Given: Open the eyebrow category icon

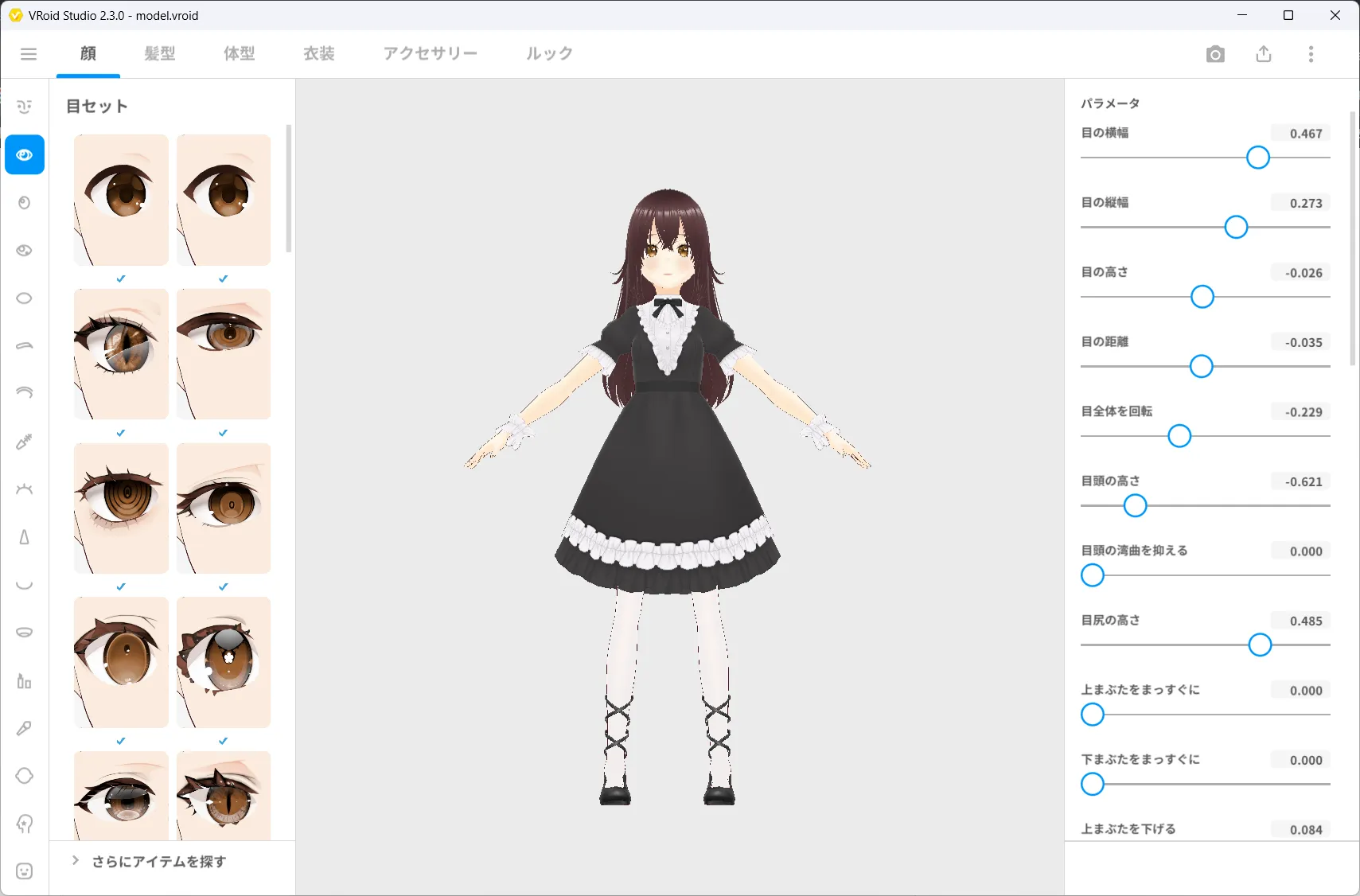Looking at the screenshot, I should pos(25,346).
